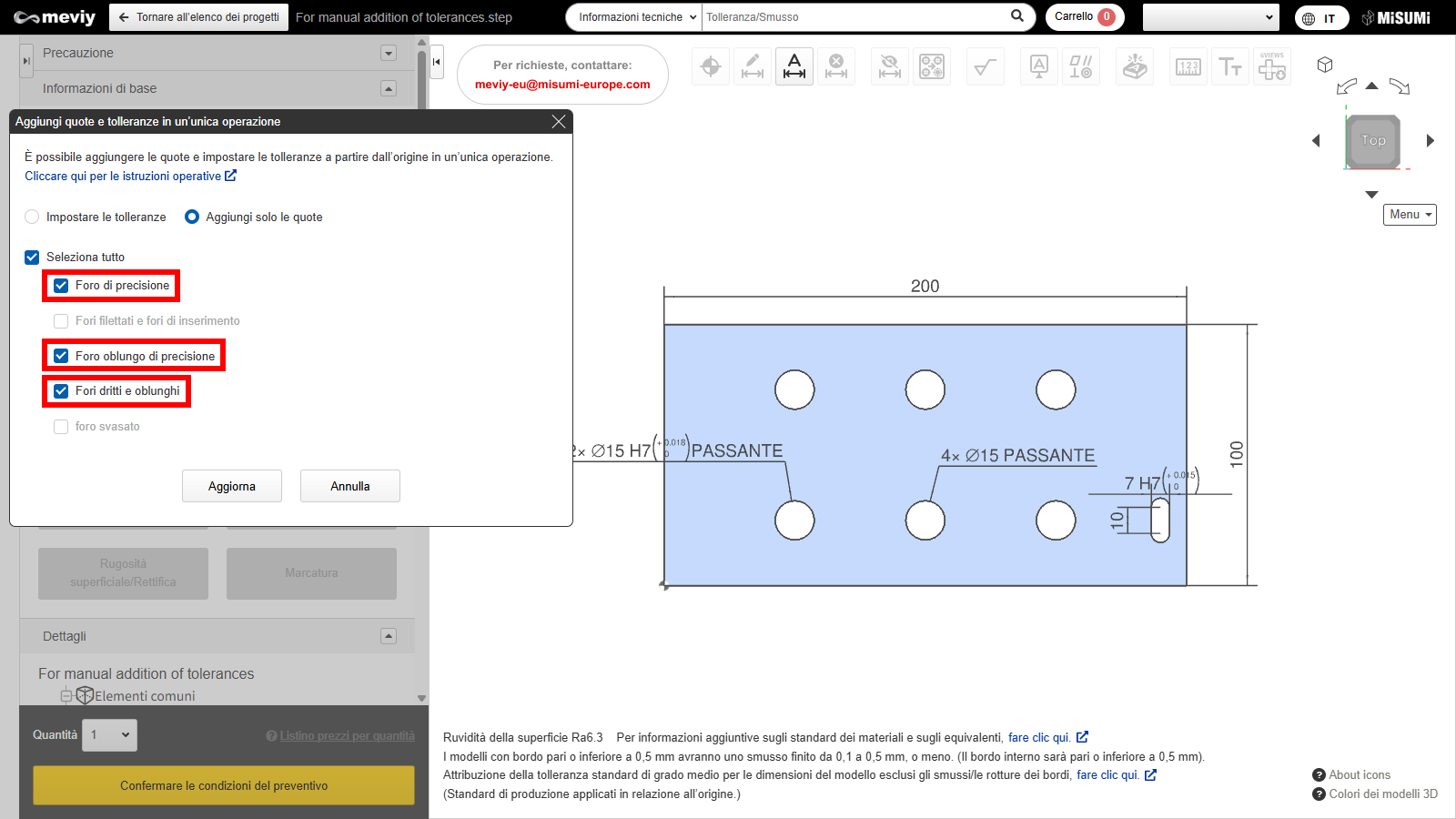Click the delete dimension icon
1456x819 pixels.
click(x=836, y=66)
